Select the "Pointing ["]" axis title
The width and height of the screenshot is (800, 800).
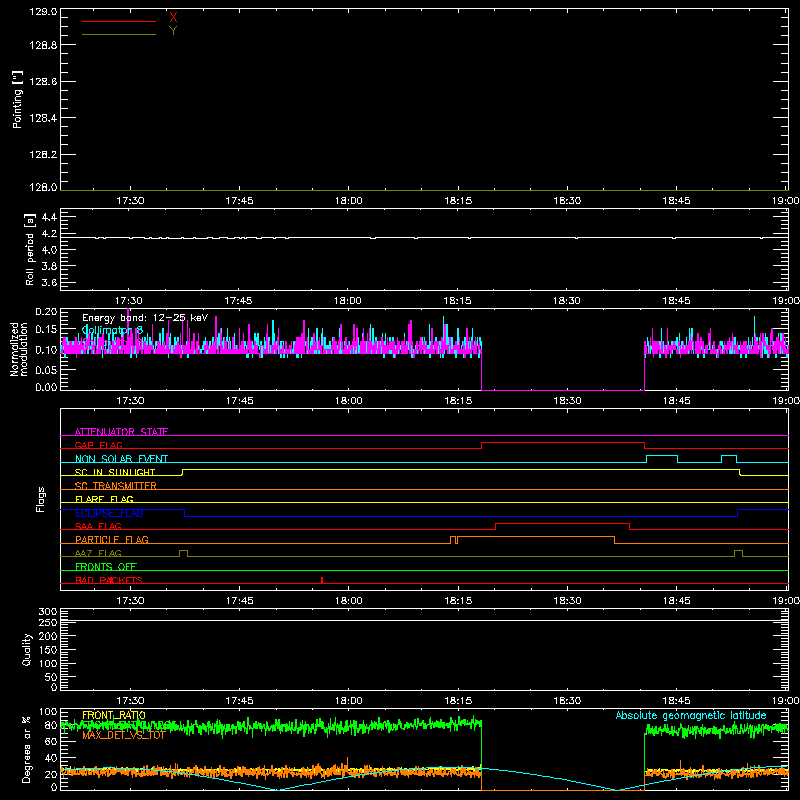[17, 99]
